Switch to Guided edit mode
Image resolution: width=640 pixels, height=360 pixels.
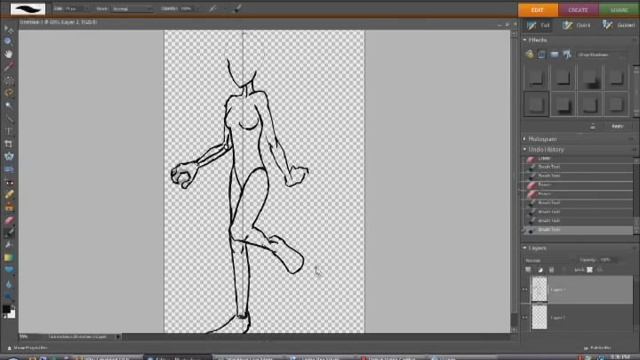[x=619, y=25]
